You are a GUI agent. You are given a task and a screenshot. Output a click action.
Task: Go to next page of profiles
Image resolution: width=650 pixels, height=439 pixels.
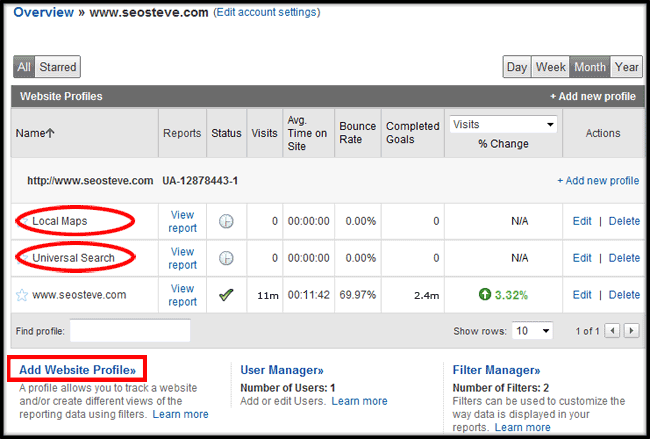(631, 331)
